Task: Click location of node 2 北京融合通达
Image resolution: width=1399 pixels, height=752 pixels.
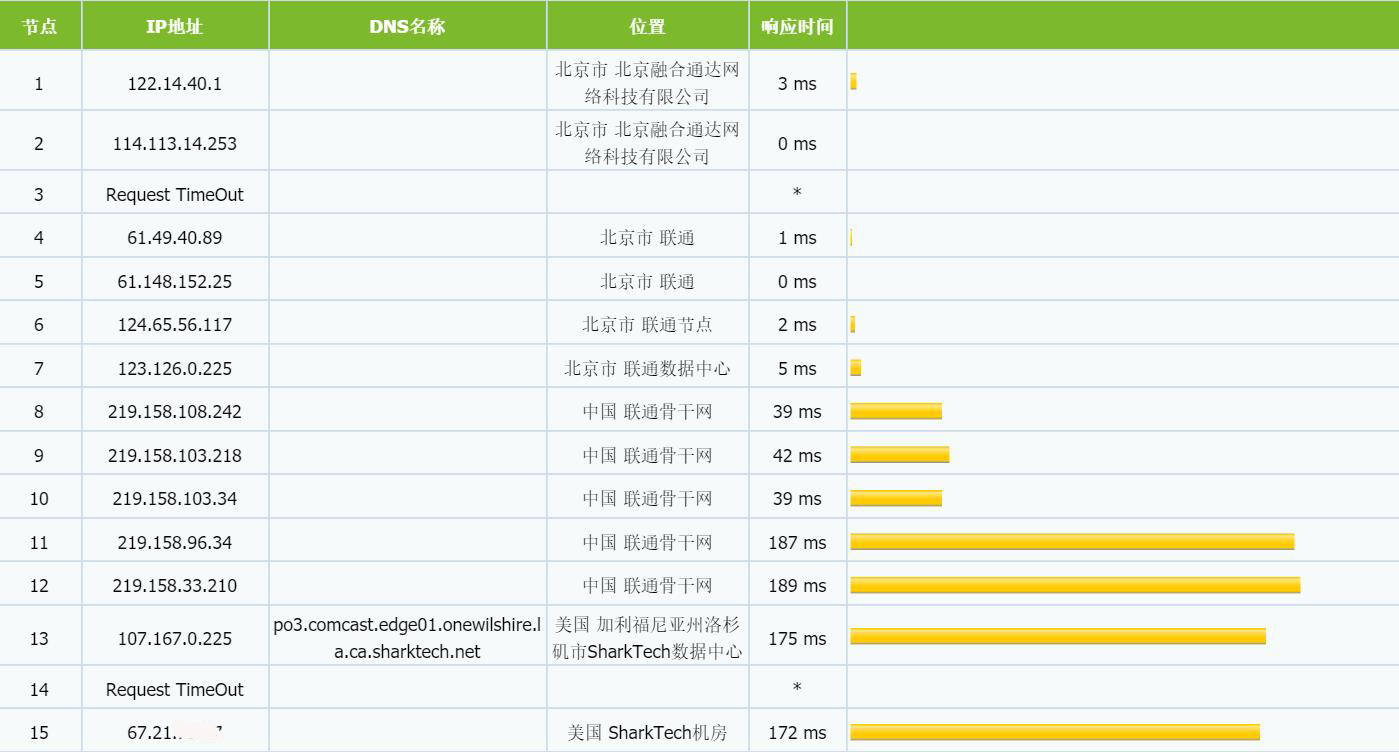Action: 647,143
